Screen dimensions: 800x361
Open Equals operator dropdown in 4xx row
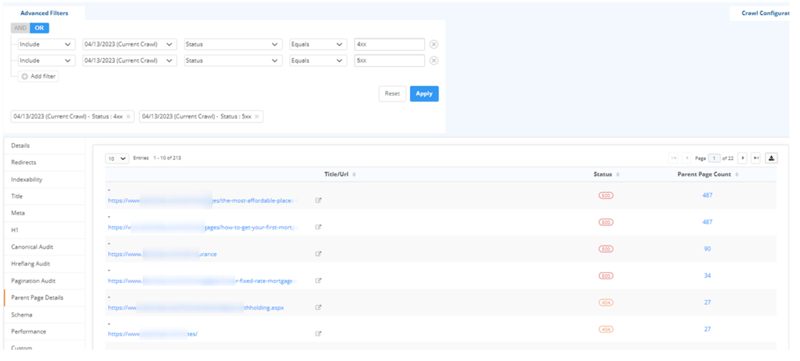click(318, 44)
